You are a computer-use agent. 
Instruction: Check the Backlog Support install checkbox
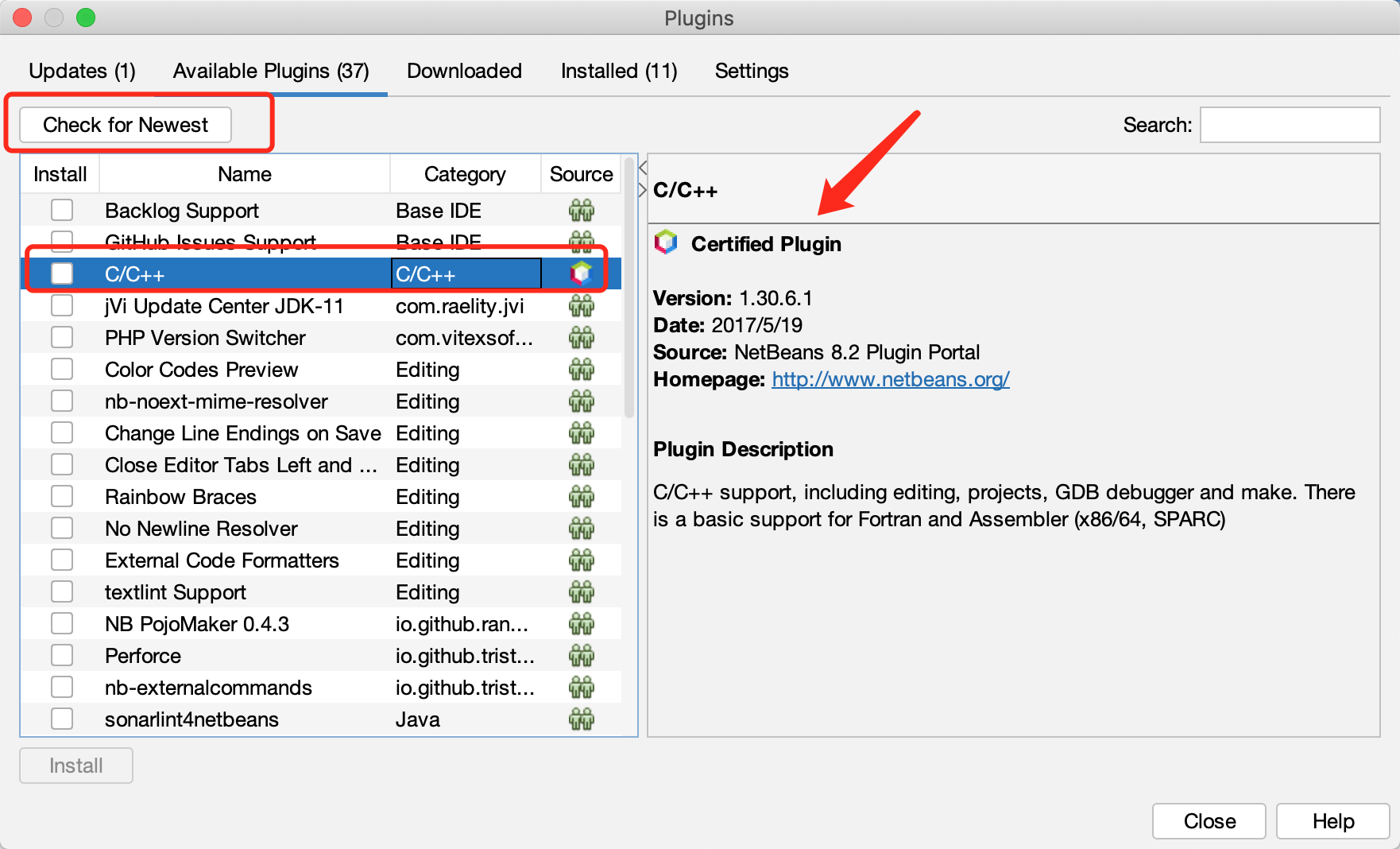[x=62, y=210]
